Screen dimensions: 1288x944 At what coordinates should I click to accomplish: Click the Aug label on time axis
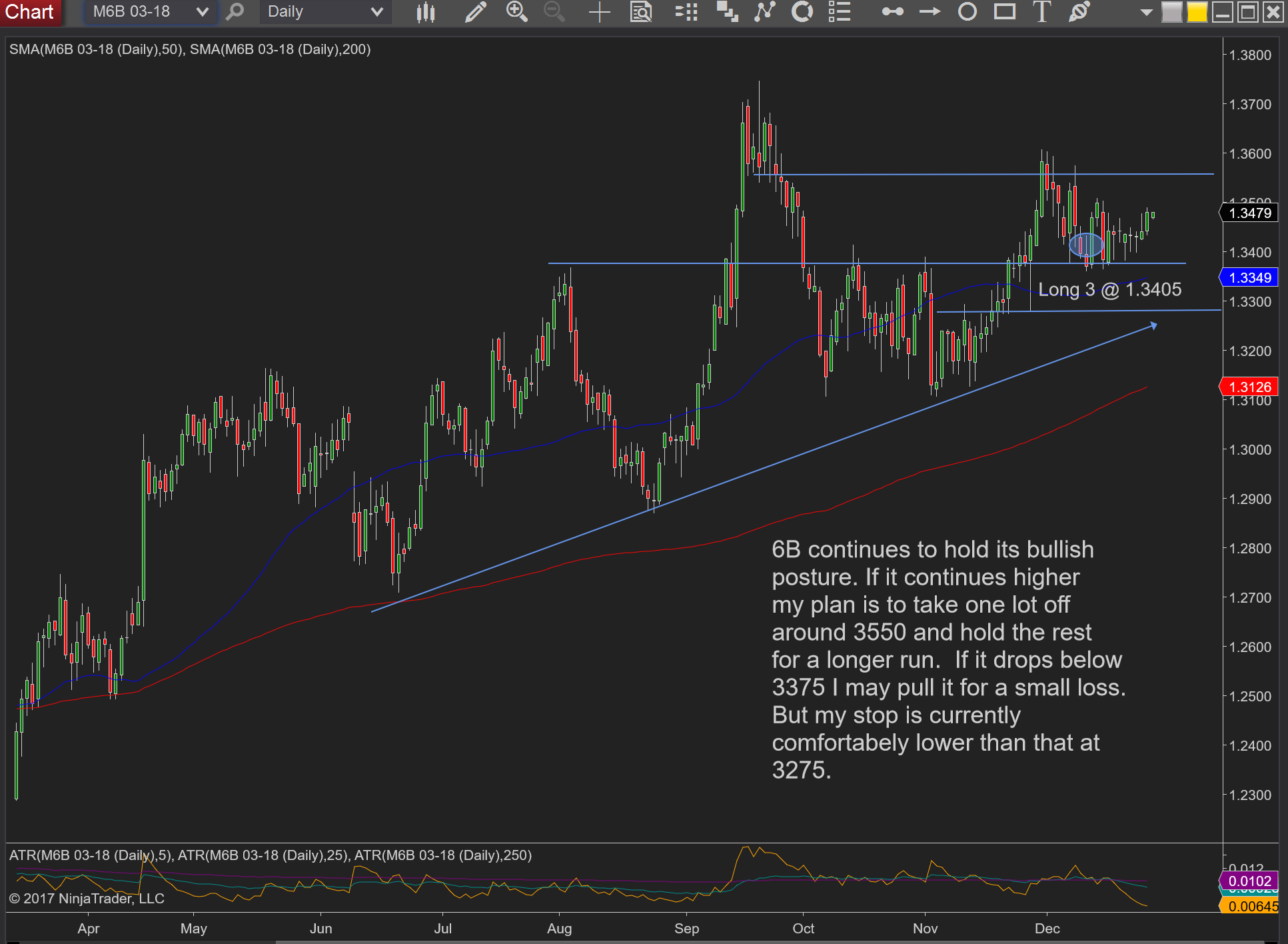tap(560, 929)
